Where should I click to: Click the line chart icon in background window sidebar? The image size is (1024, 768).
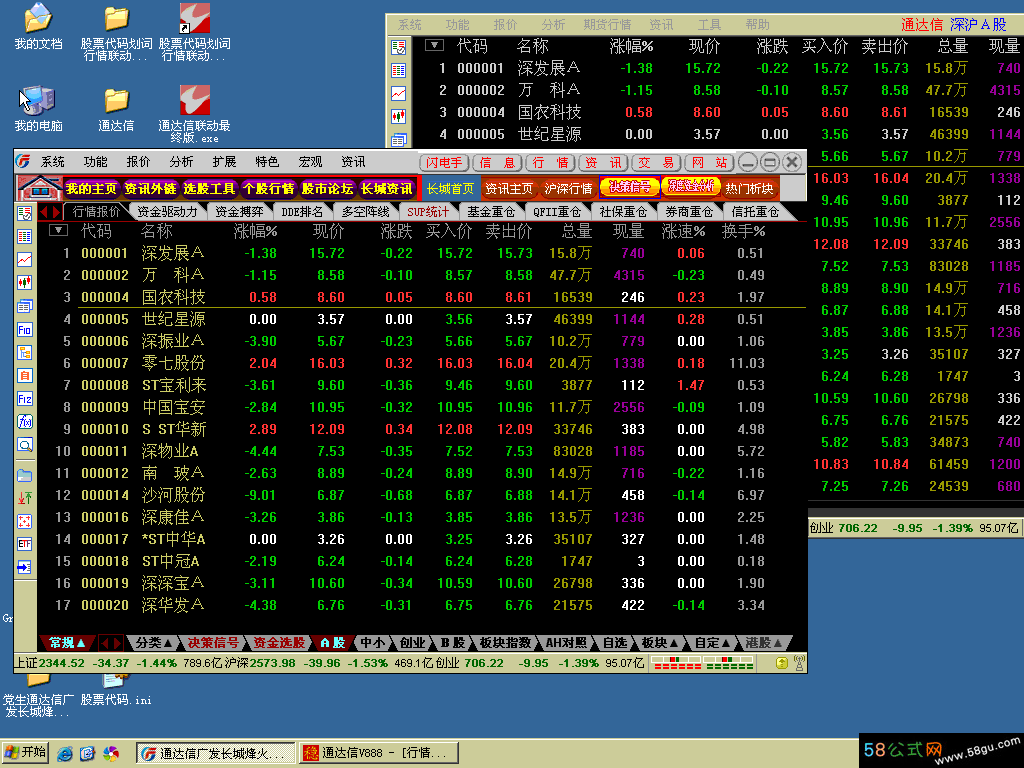[x=398, y=93]
